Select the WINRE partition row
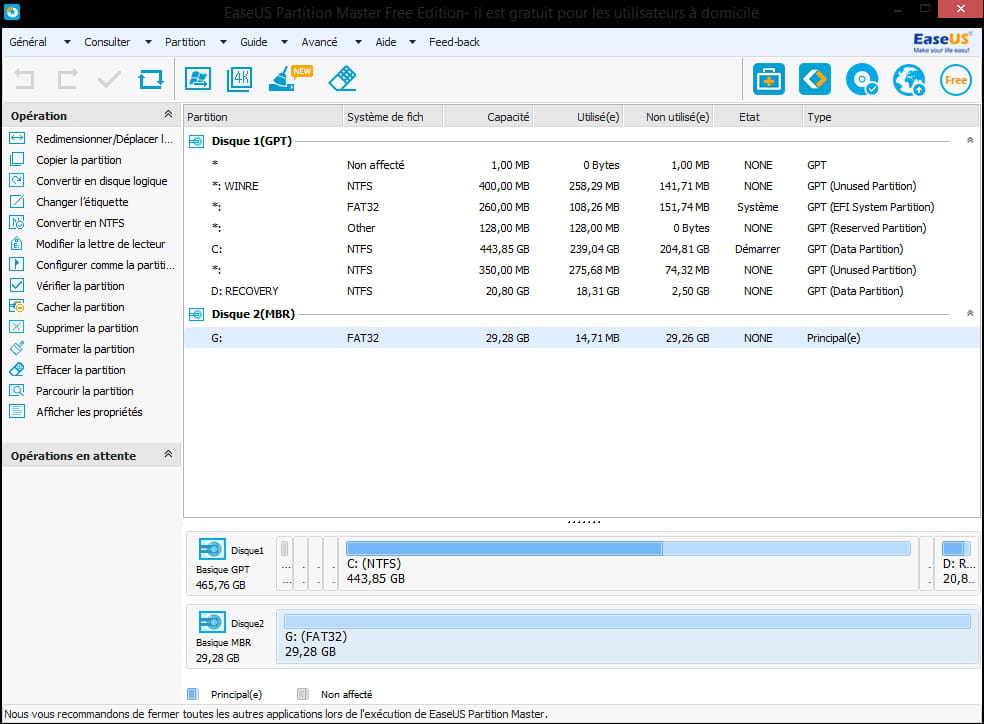Viewport: 984px width, 724px height. pyautogui.click(x=581, y=186)
